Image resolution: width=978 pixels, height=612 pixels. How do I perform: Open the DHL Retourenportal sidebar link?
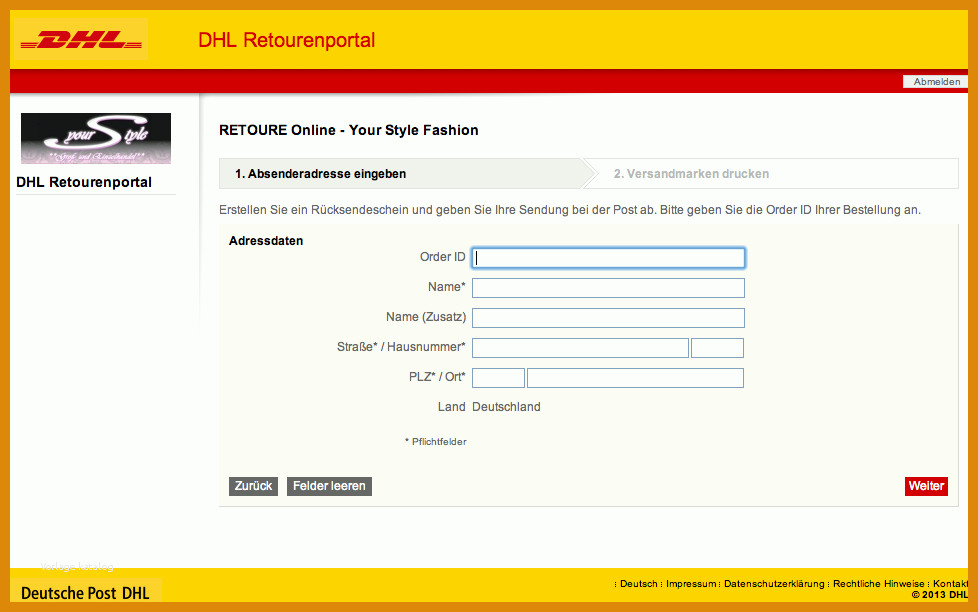click(x=84, y=182)
